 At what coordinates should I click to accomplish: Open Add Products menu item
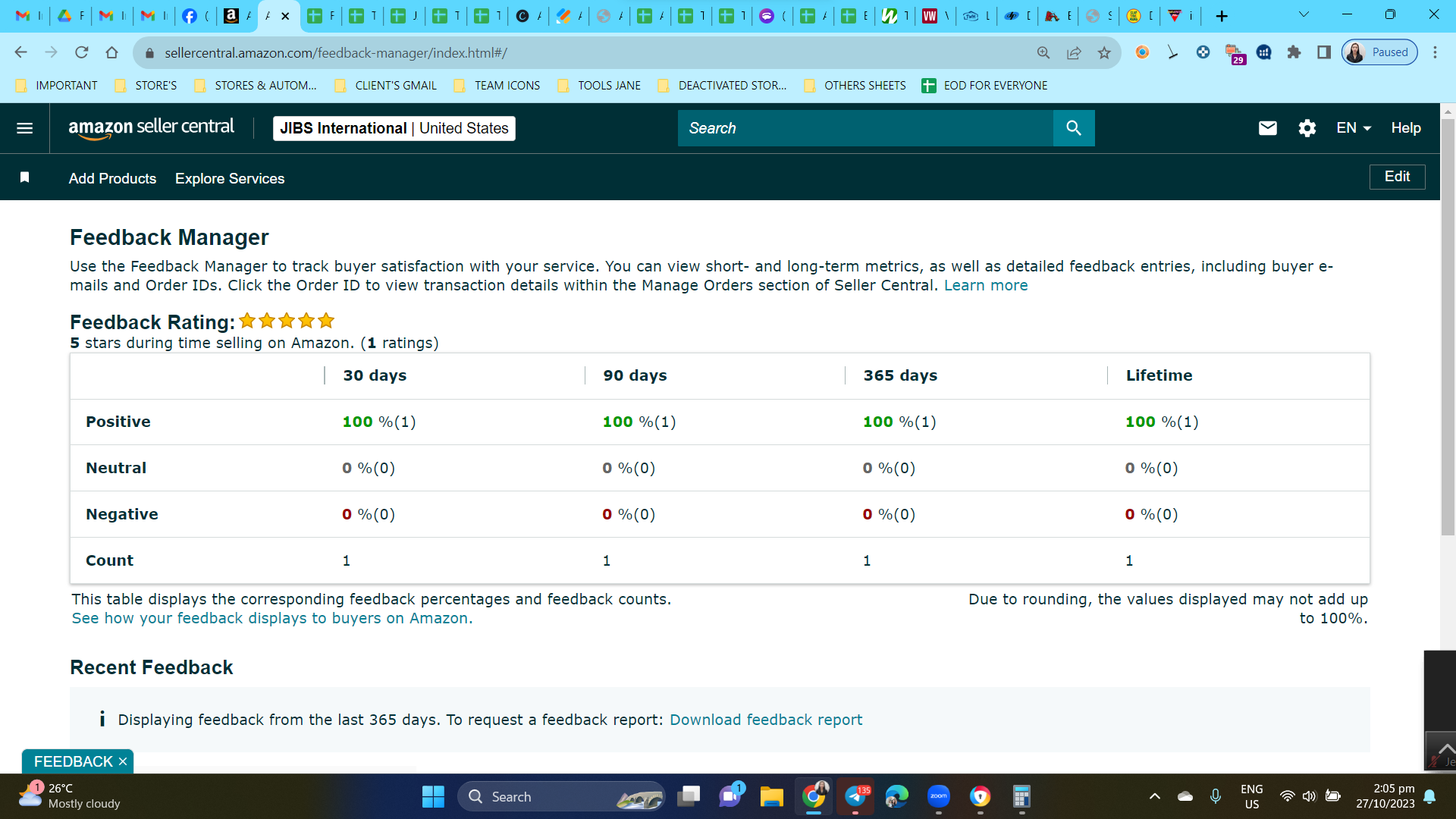[112, 178]
